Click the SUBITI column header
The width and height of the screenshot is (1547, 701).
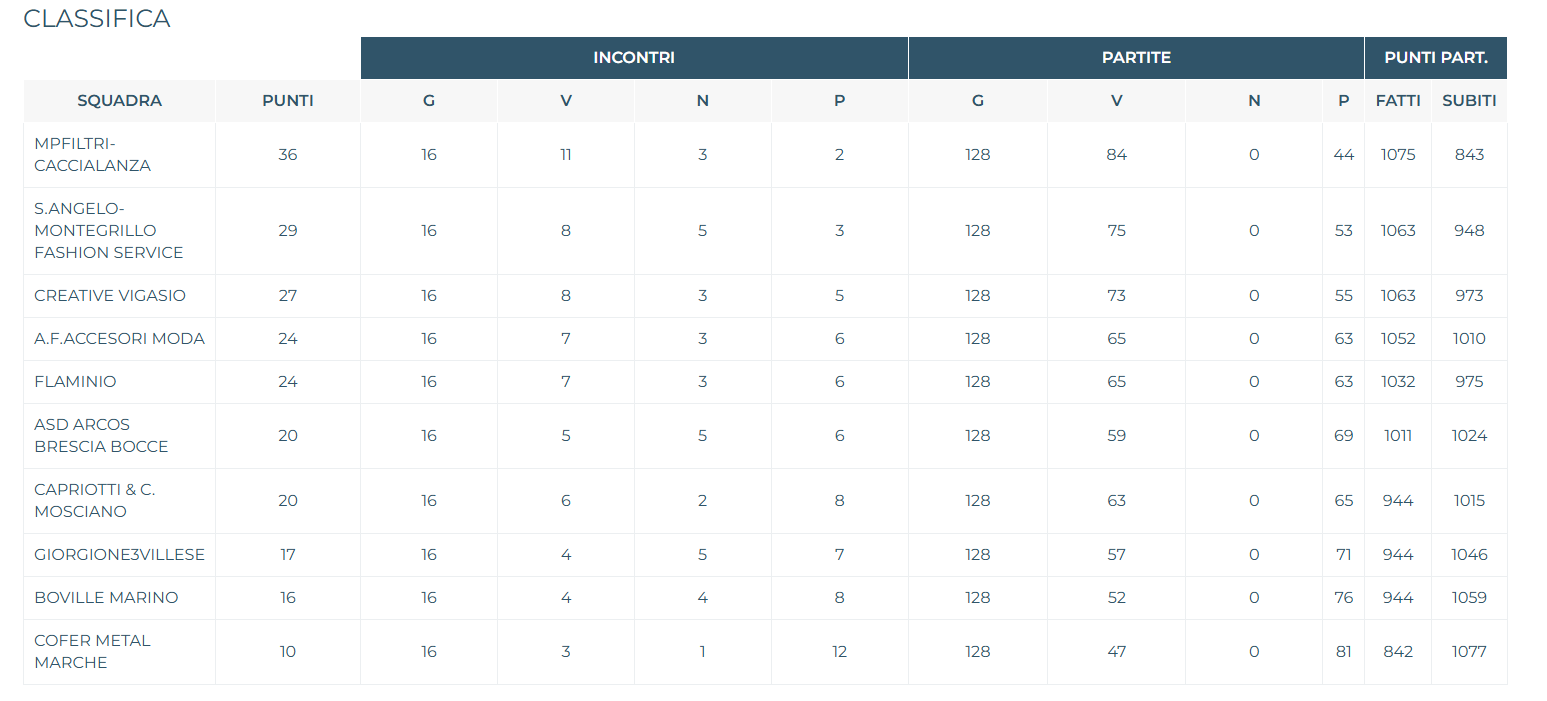tap(1469, 101)
